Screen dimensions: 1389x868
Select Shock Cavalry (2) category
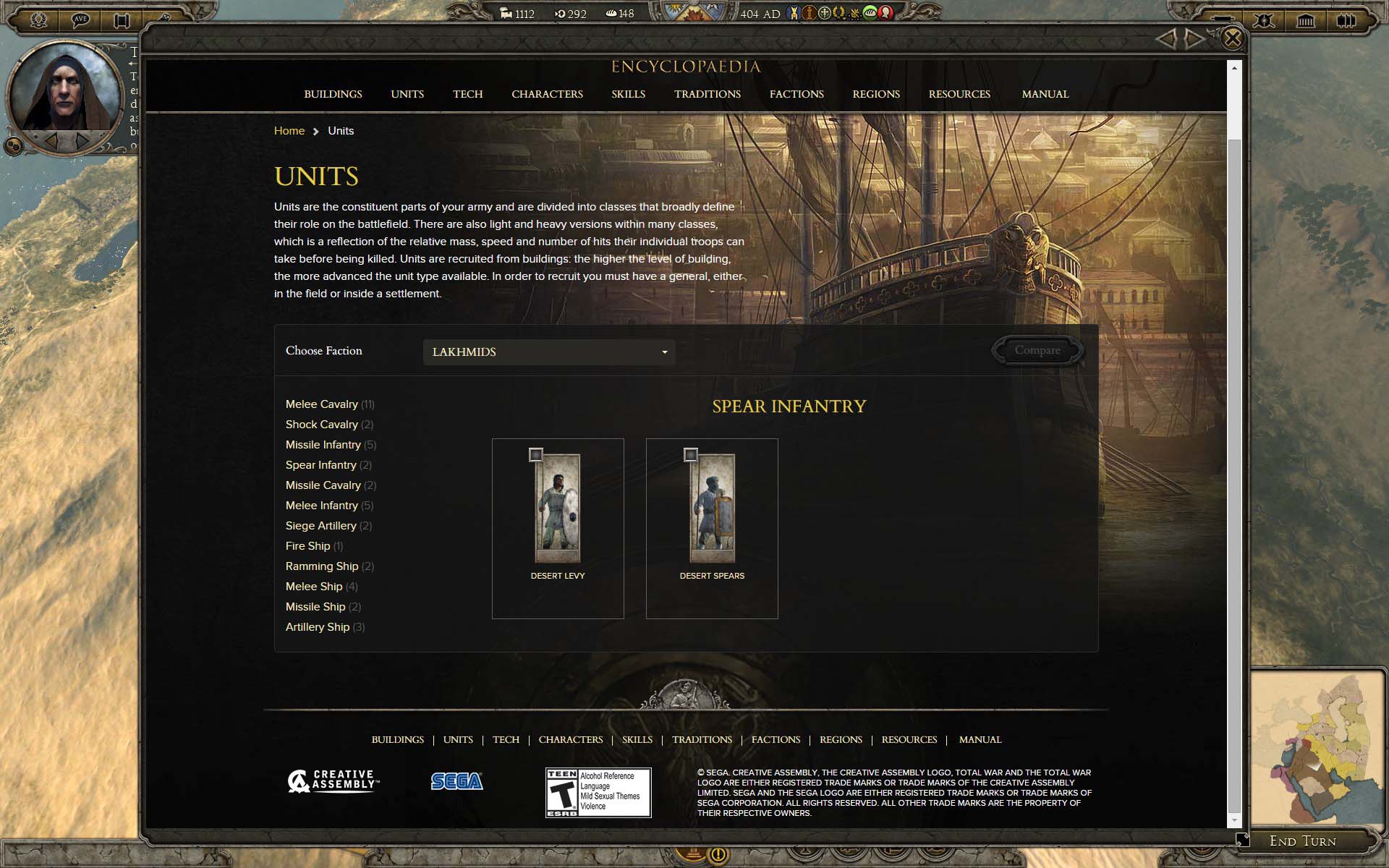click(x=329, y=425)
